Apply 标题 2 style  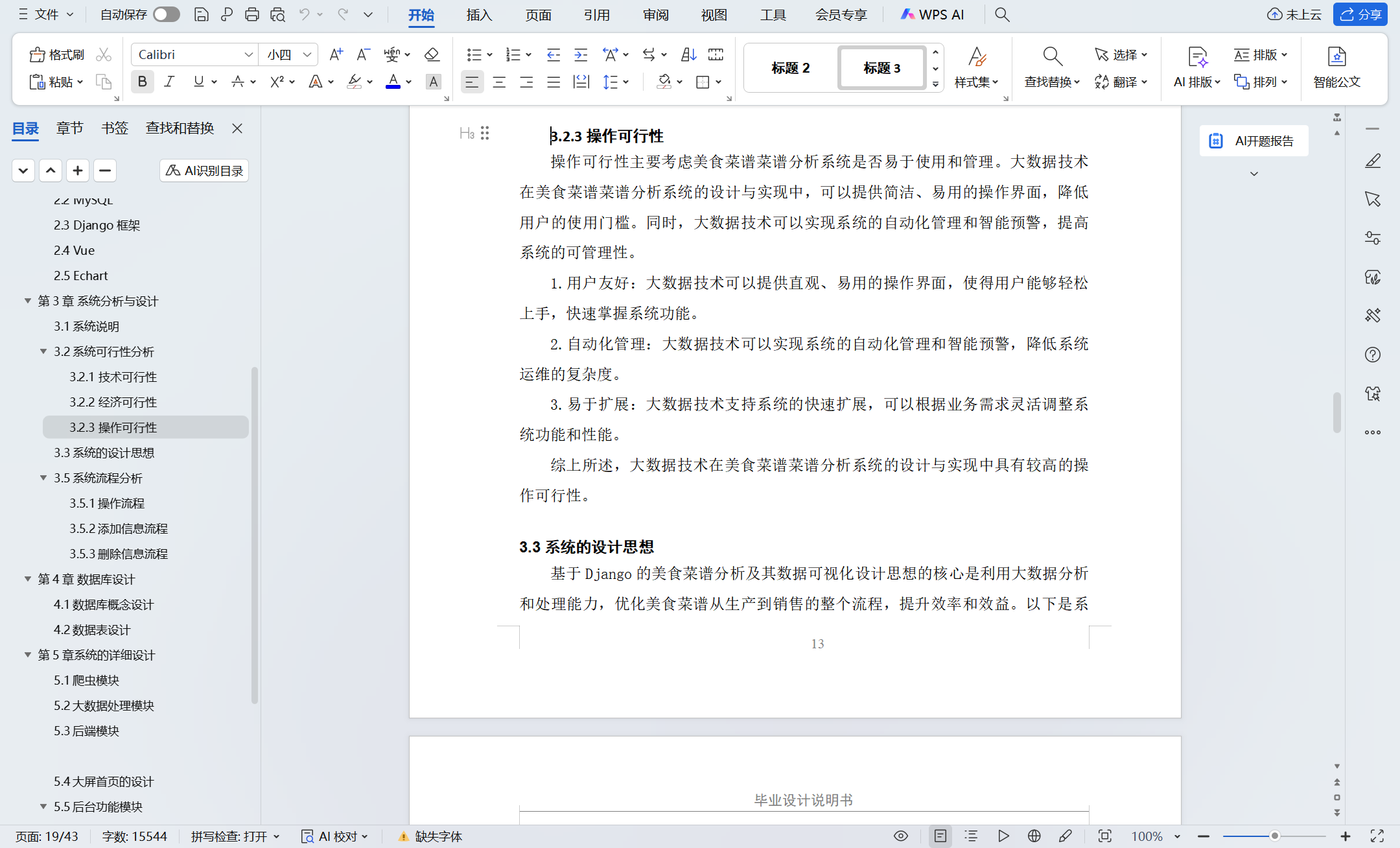(790, 67)
